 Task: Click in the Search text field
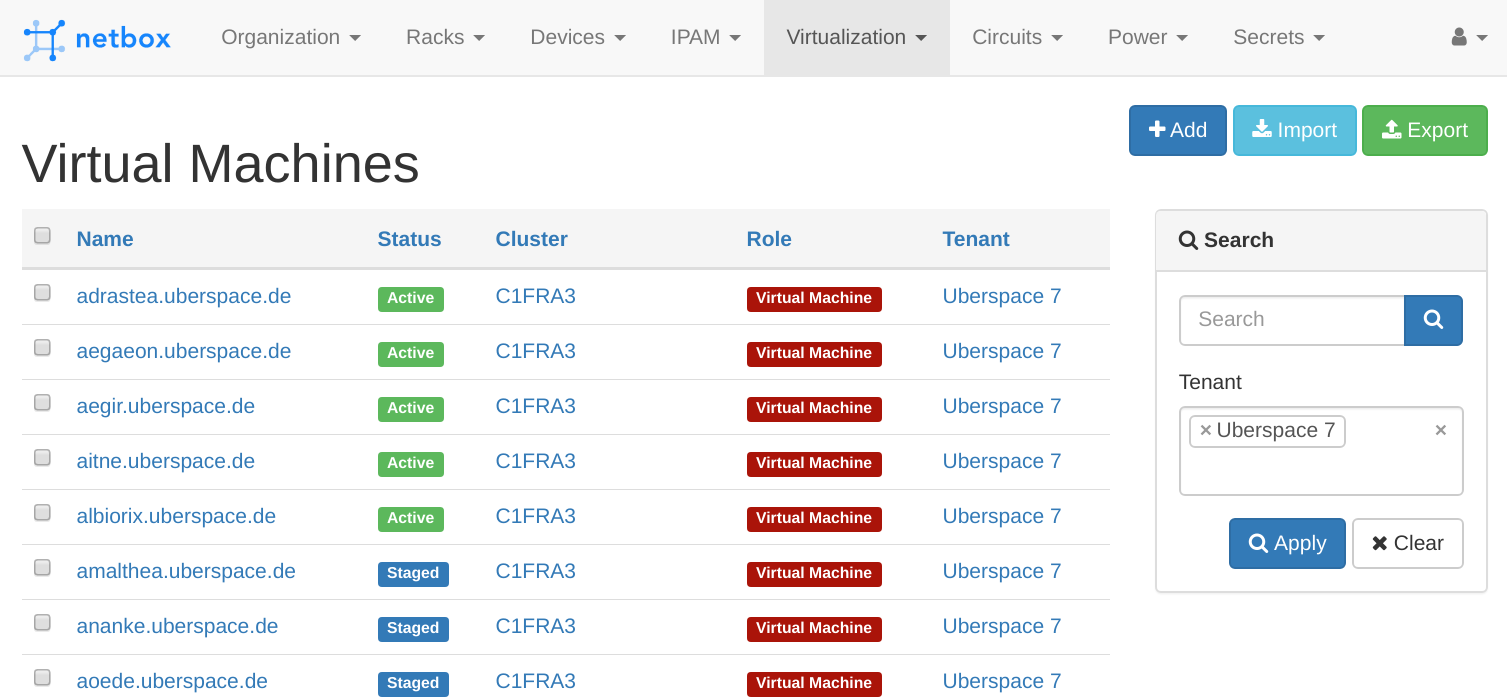(1292, 320)
